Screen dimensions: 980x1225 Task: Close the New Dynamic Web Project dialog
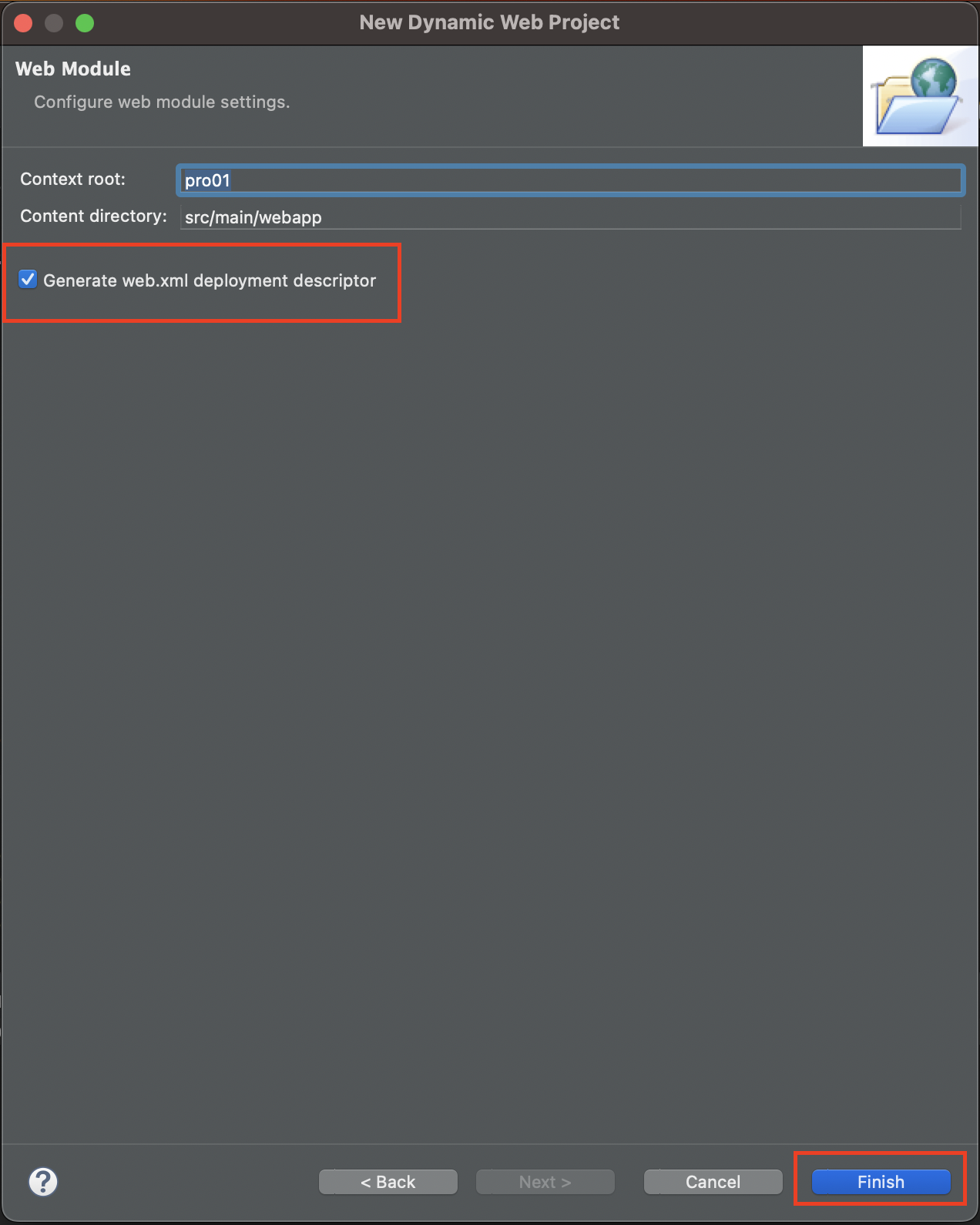(x=23, y=23)
